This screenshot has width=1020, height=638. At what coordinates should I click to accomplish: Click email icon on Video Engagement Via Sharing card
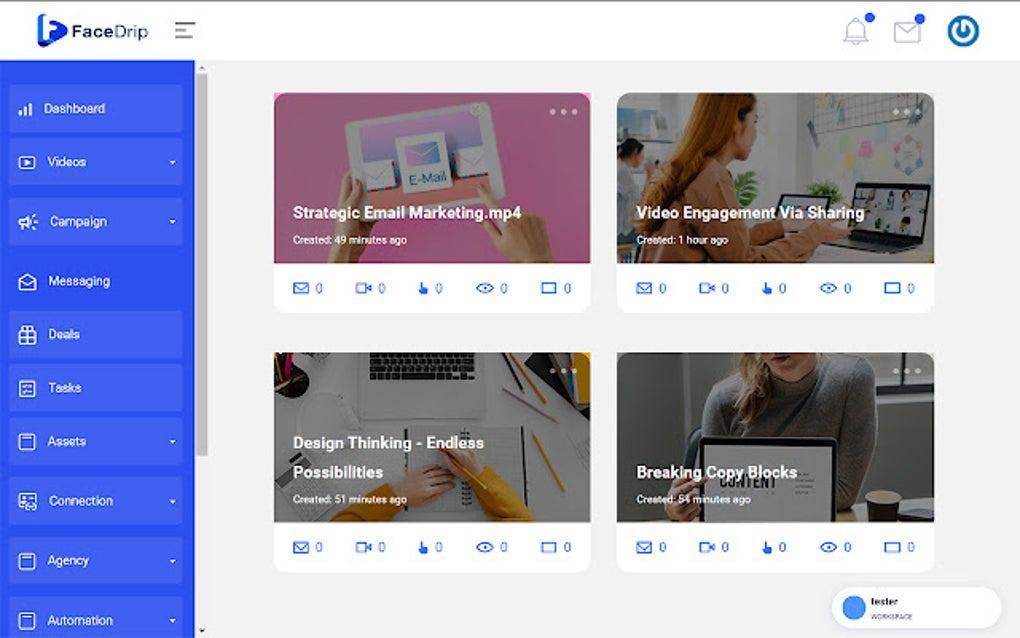tap(644, 288)
